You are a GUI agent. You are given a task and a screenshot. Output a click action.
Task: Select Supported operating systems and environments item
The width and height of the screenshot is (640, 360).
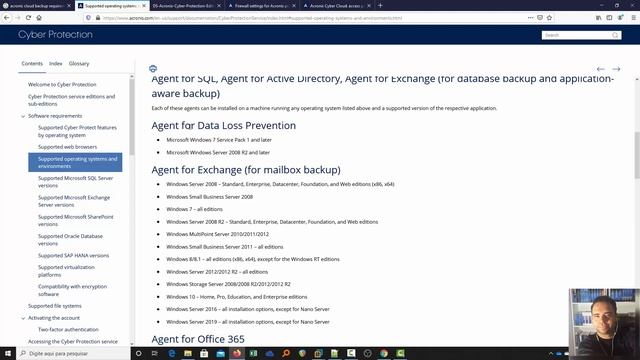(75, 162)
